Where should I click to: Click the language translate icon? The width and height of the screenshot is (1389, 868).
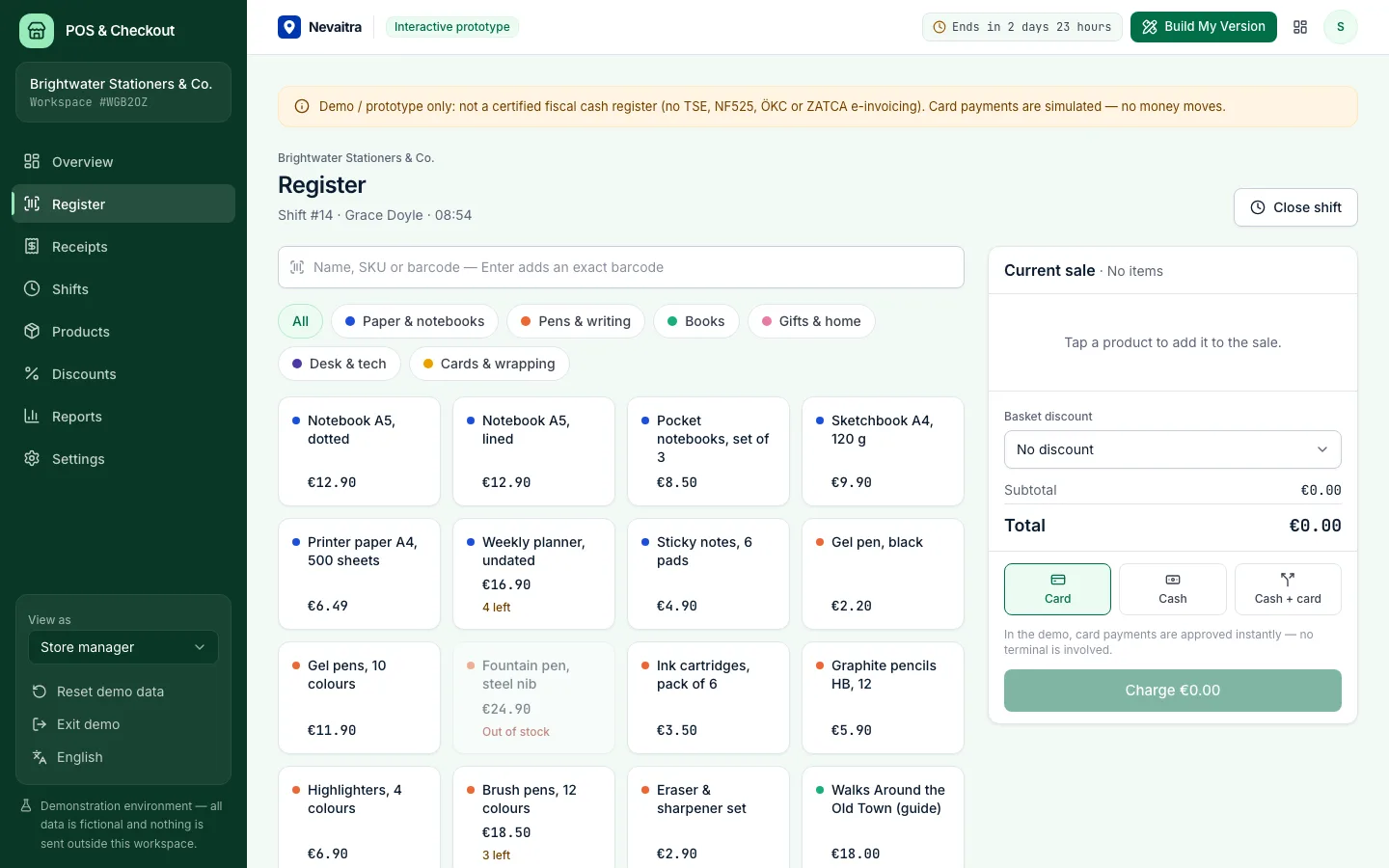point(40,757)
